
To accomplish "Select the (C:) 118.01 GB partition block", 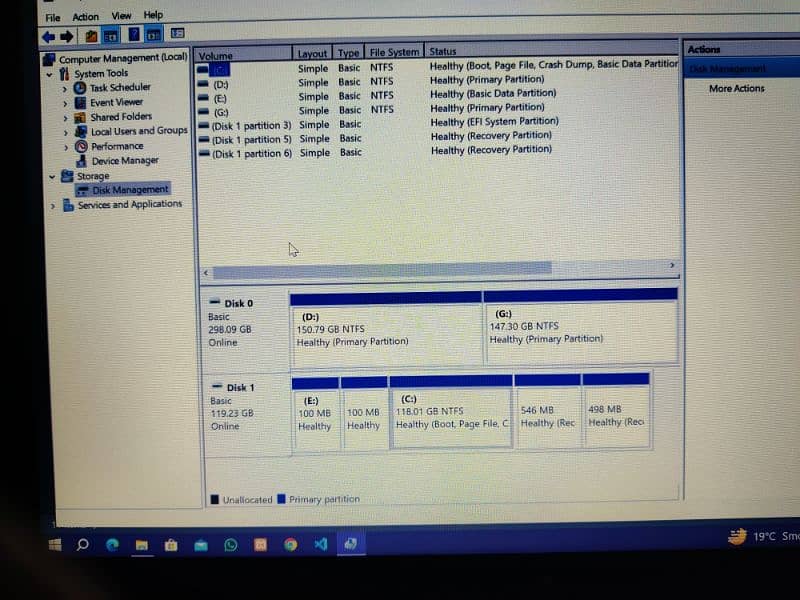I will pos(451,412).
